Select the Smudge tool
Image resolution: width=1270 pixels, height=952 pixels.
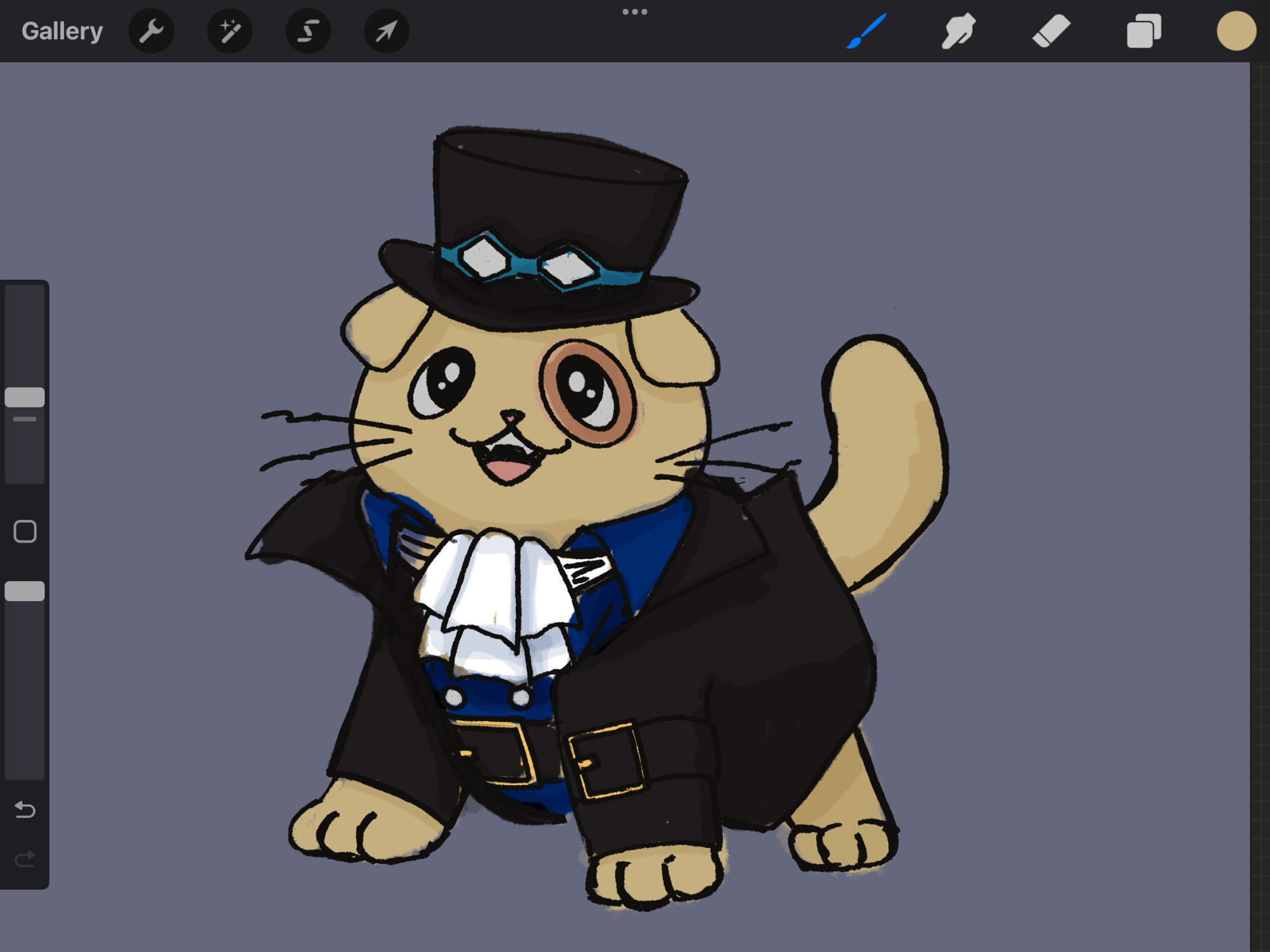(959, 31)
